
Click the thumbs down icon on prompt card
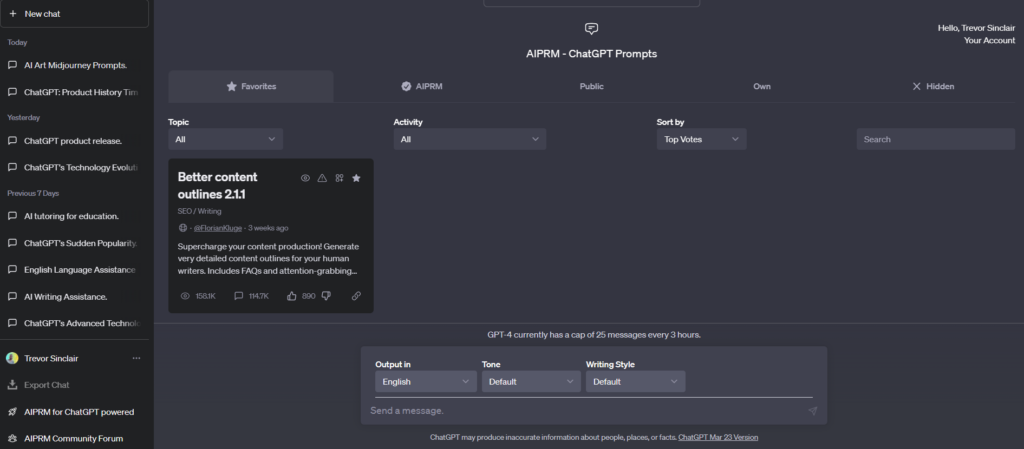tap(326, 296)
